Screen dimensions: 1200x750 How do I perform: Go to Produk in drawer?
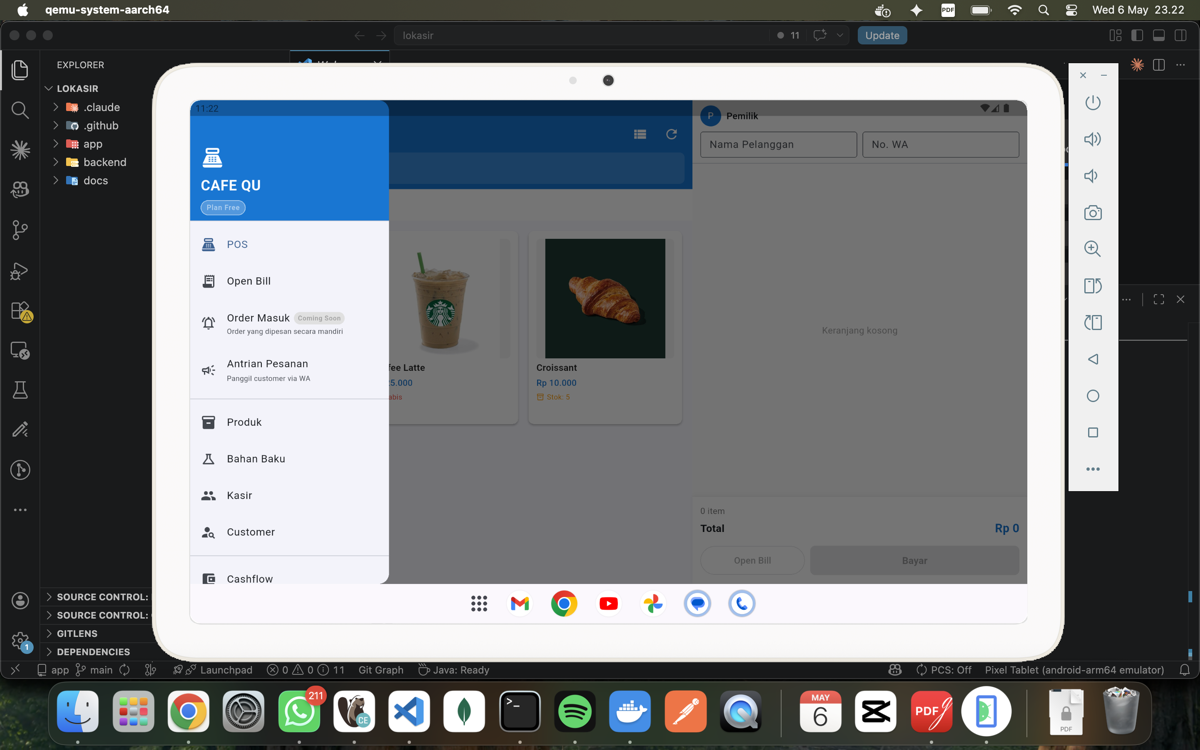(x=289, y=422)
